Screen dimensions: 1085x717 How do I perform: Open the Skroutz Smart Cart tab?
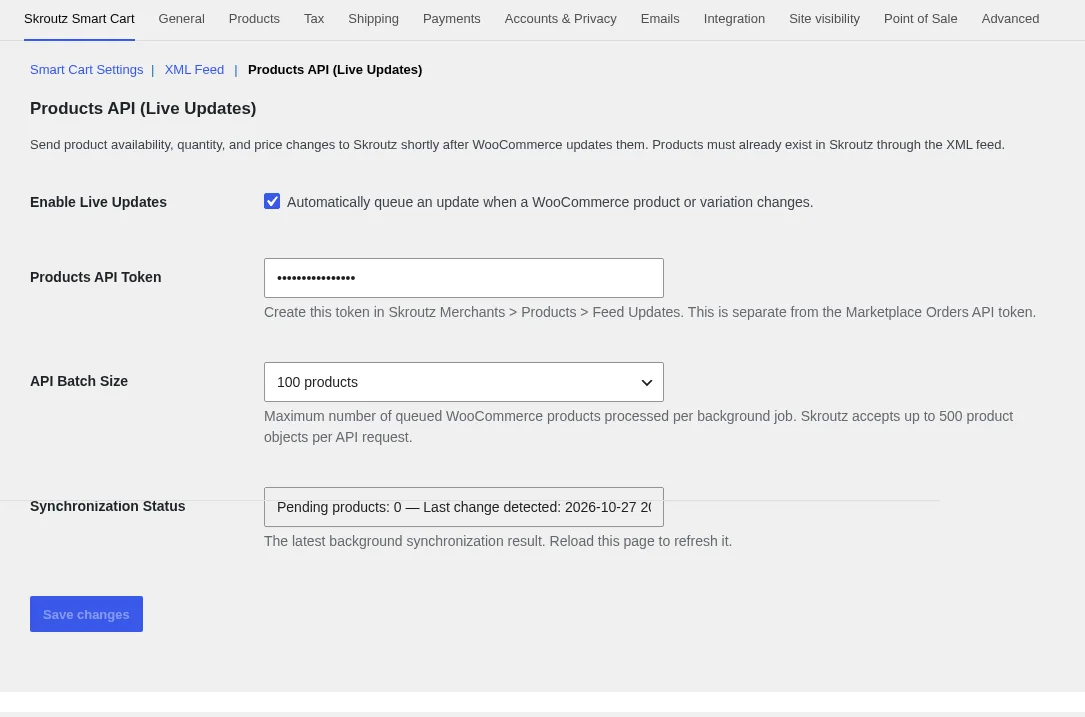click(79, 19)
